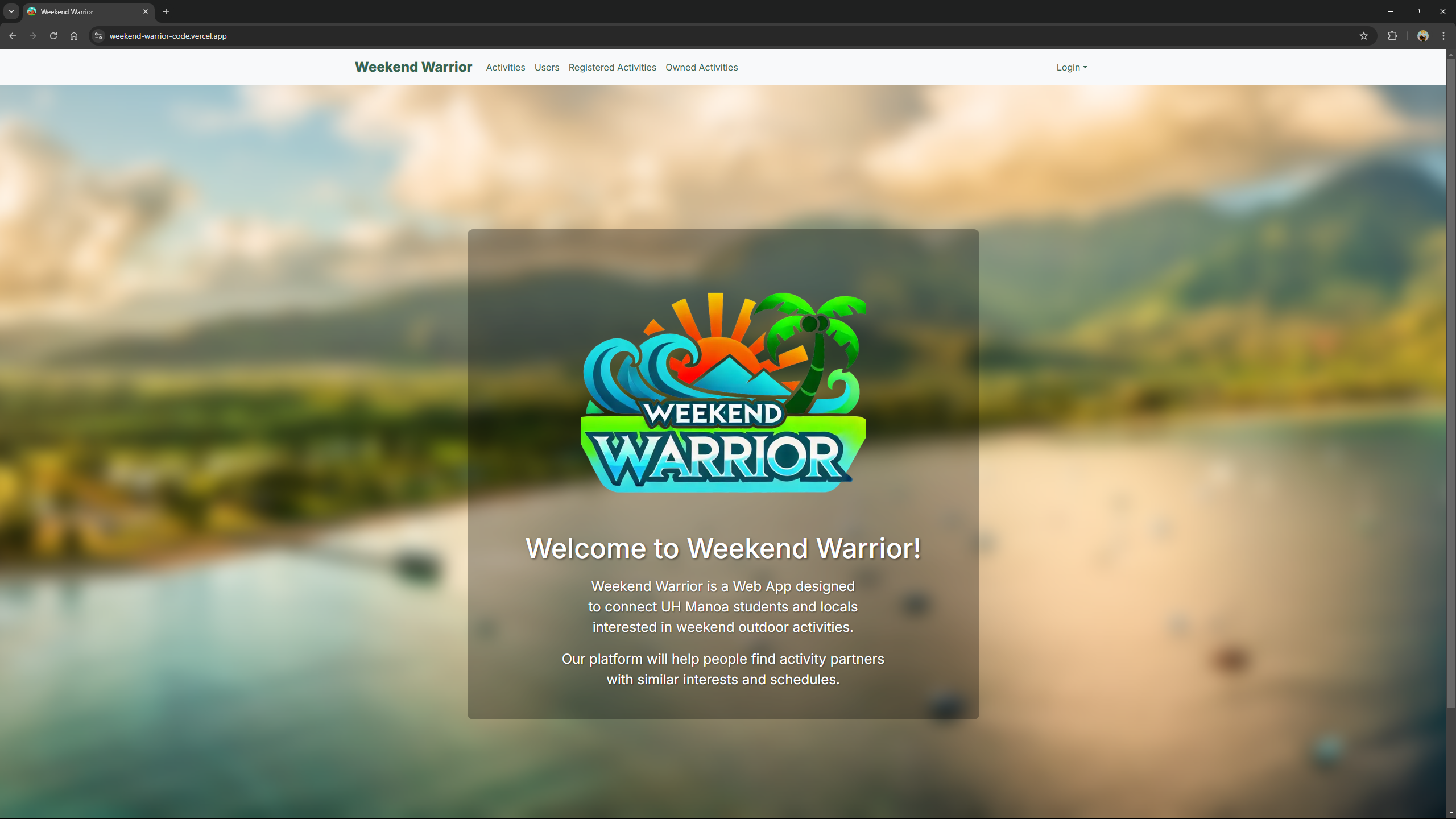Screen dimensions: 1456x819
Task: Open the Owned Activities section
Action: pyautogui.click(x=701, y=67)
